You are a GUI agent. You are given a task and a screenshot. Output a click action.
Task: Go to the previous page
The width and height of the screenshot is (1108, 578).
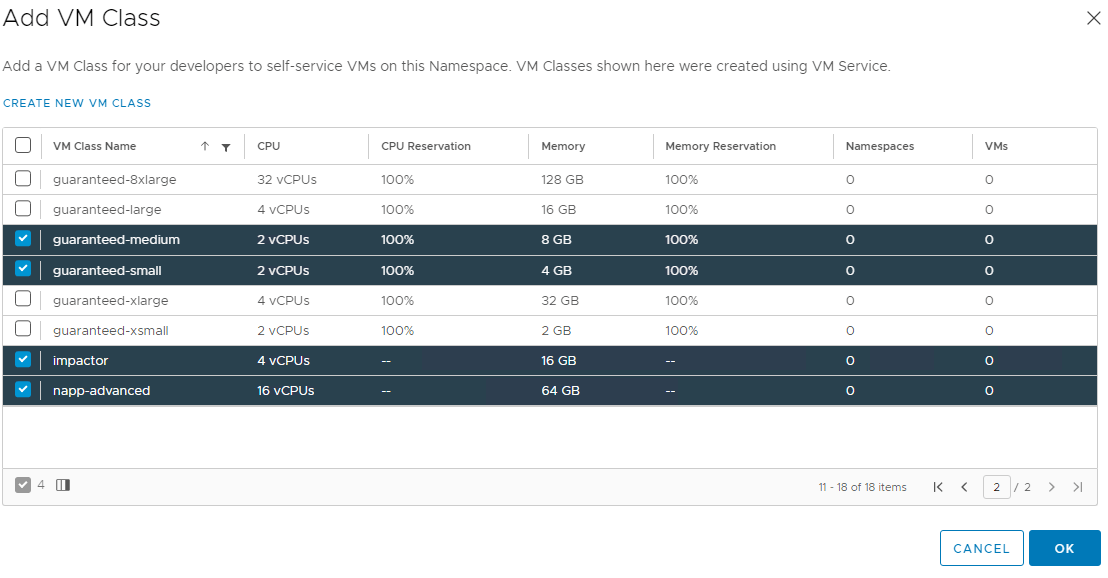(x=965, y=487)
